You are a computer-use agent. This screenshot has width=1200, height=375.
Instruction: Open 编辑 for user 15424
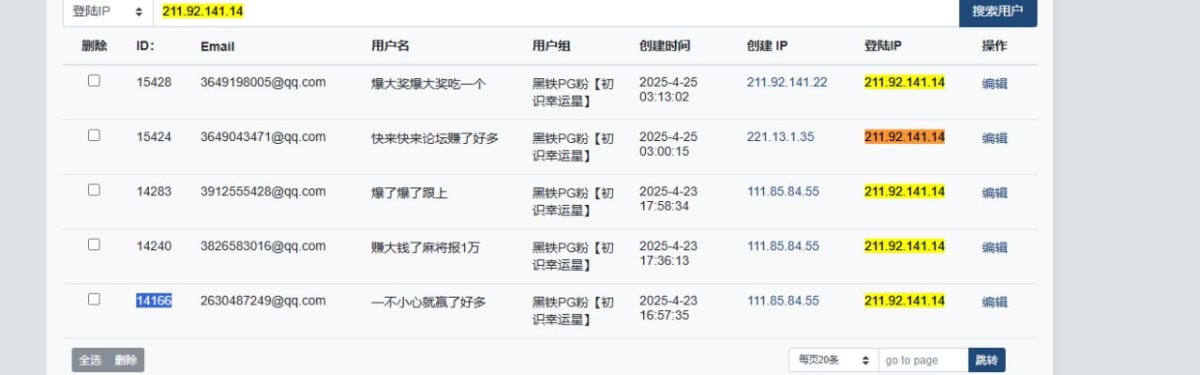[x=994, y=138]
